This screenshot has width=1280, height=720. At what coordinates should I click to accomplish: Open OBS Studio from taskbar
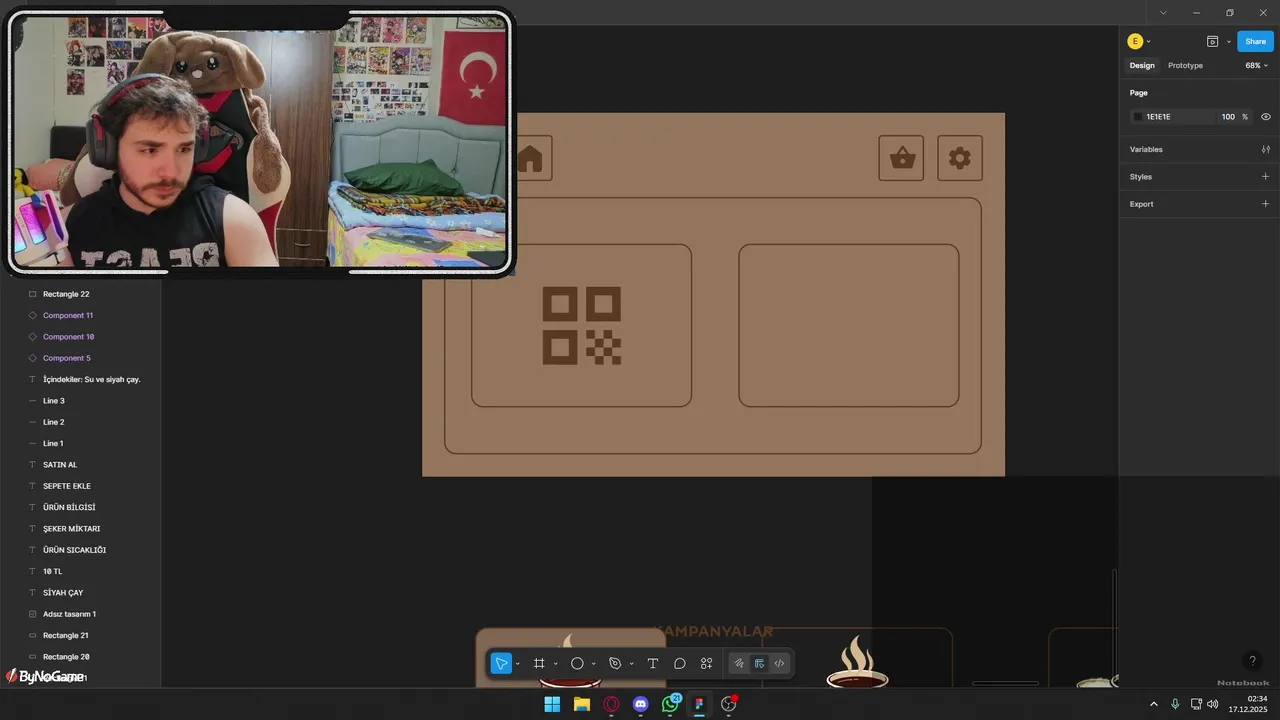point(729,704)
